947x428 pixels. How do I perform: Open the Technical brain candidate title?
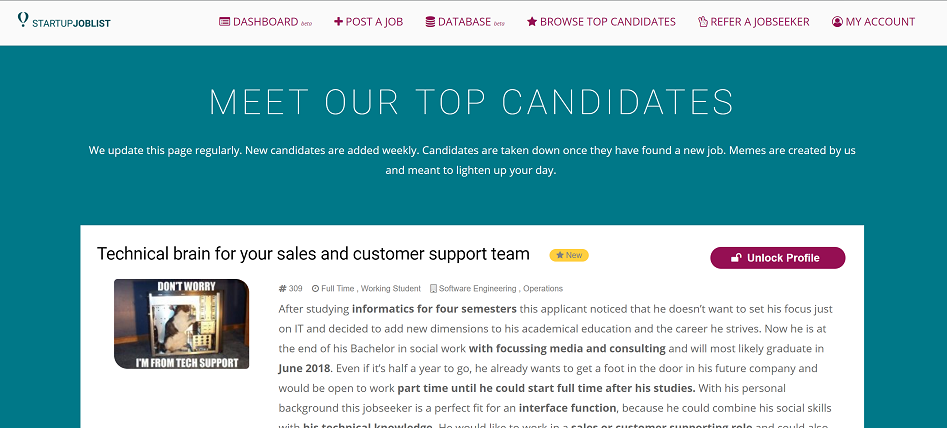[313, 254]
